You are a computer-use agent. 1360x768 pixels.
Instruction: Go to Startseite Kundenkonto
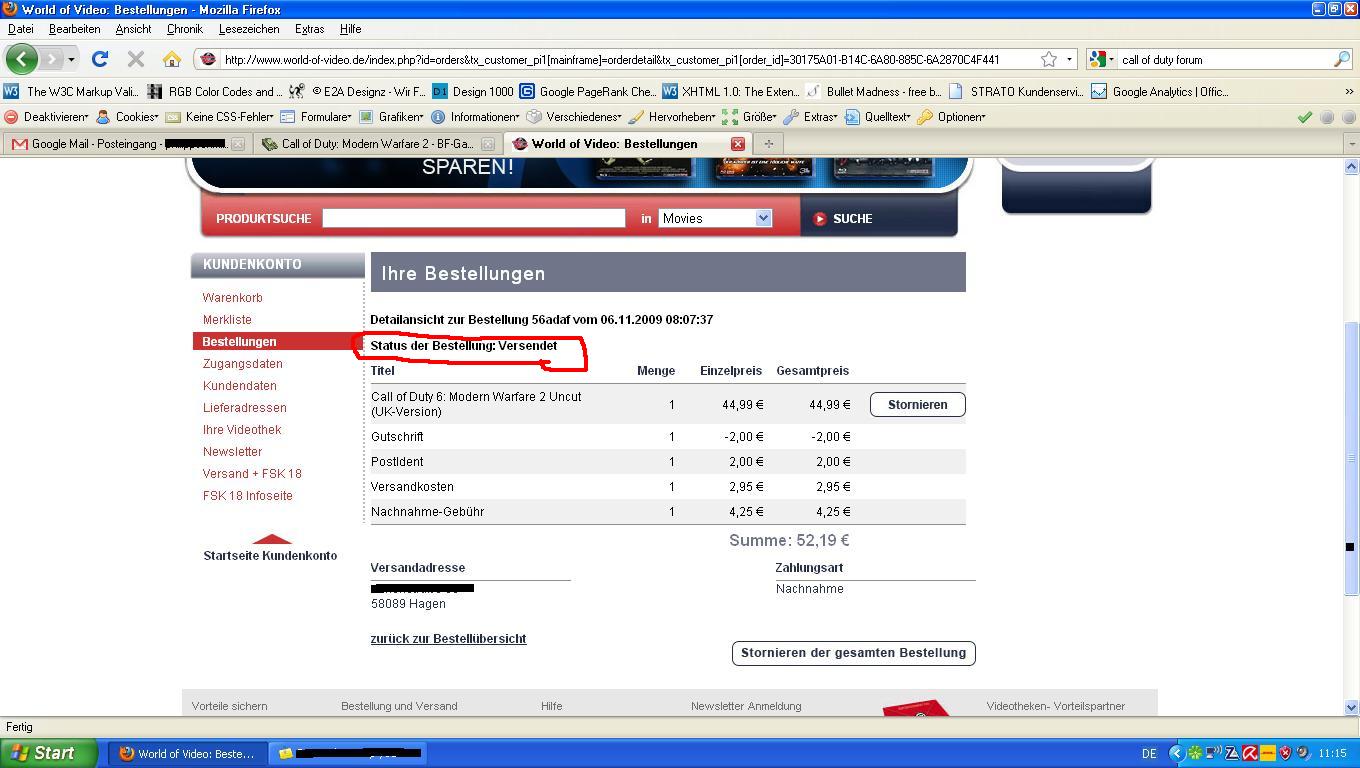pos(270,556)
